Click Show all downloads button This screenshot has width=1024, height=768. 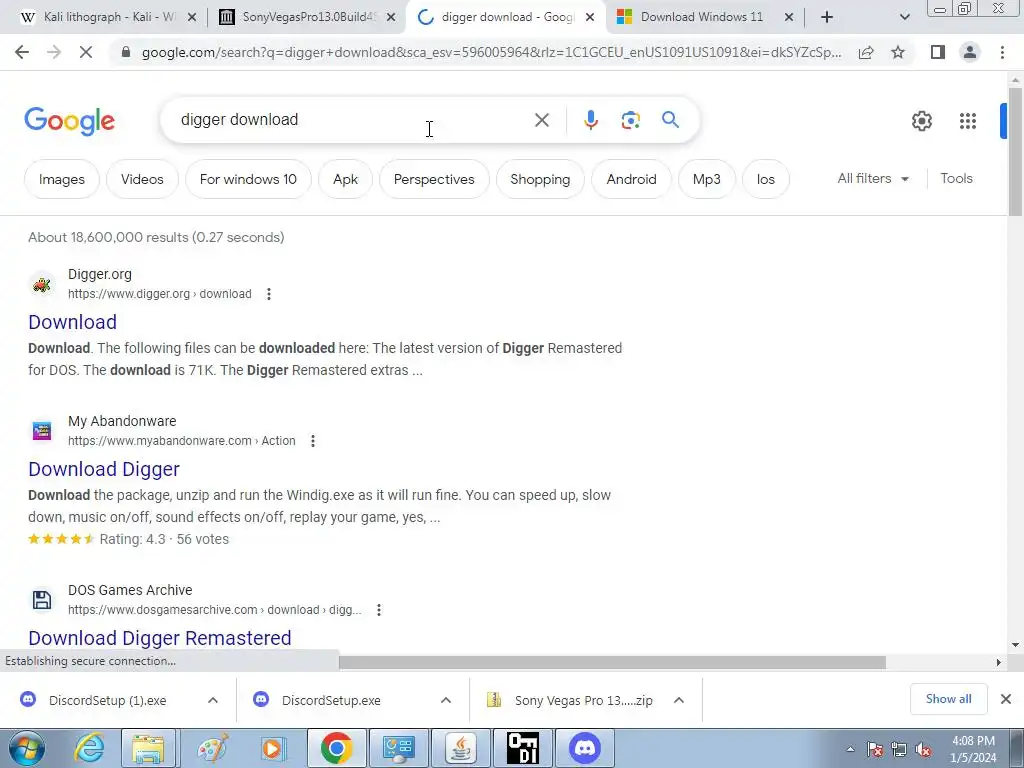948,699
